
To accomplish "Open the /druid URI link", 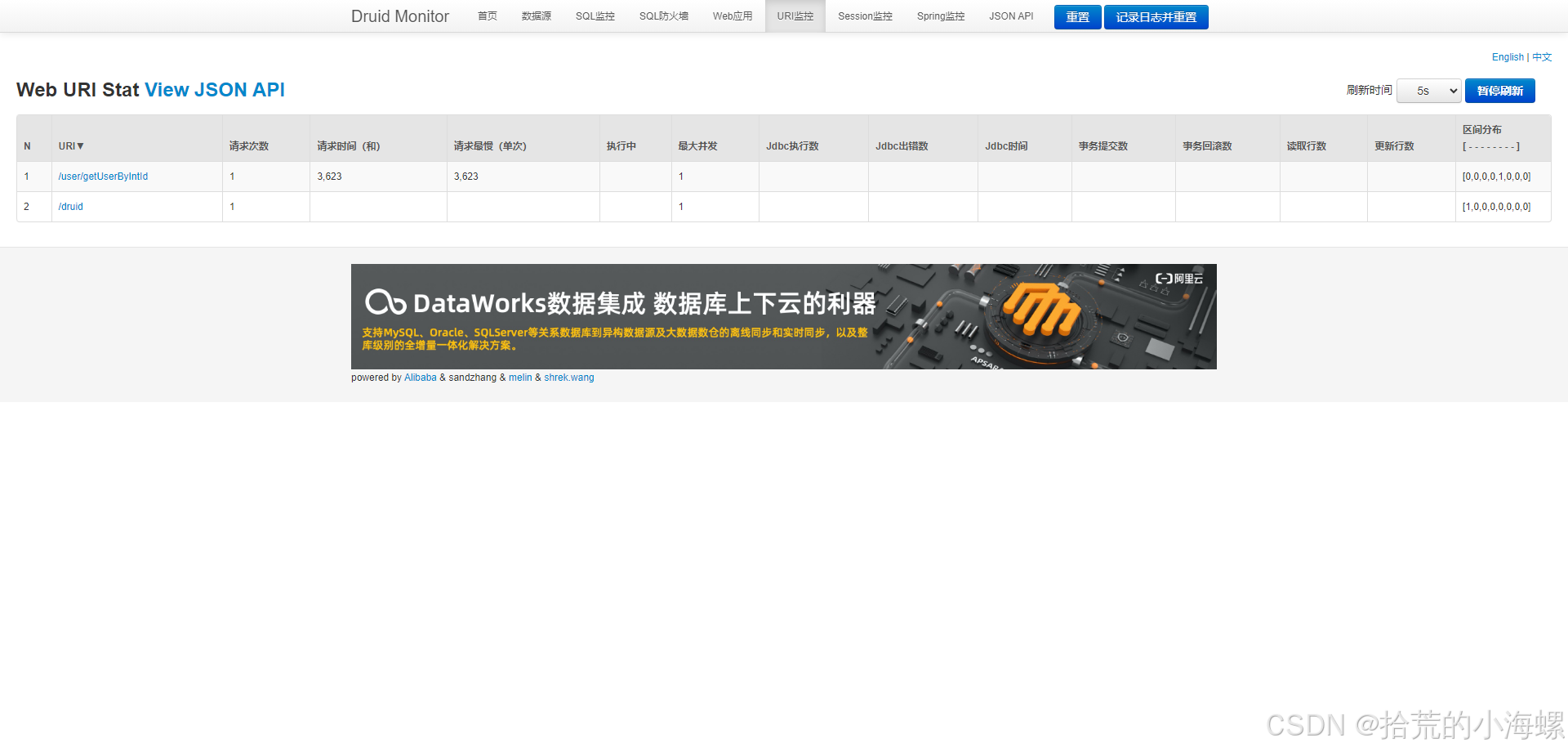I will point(71,207).
